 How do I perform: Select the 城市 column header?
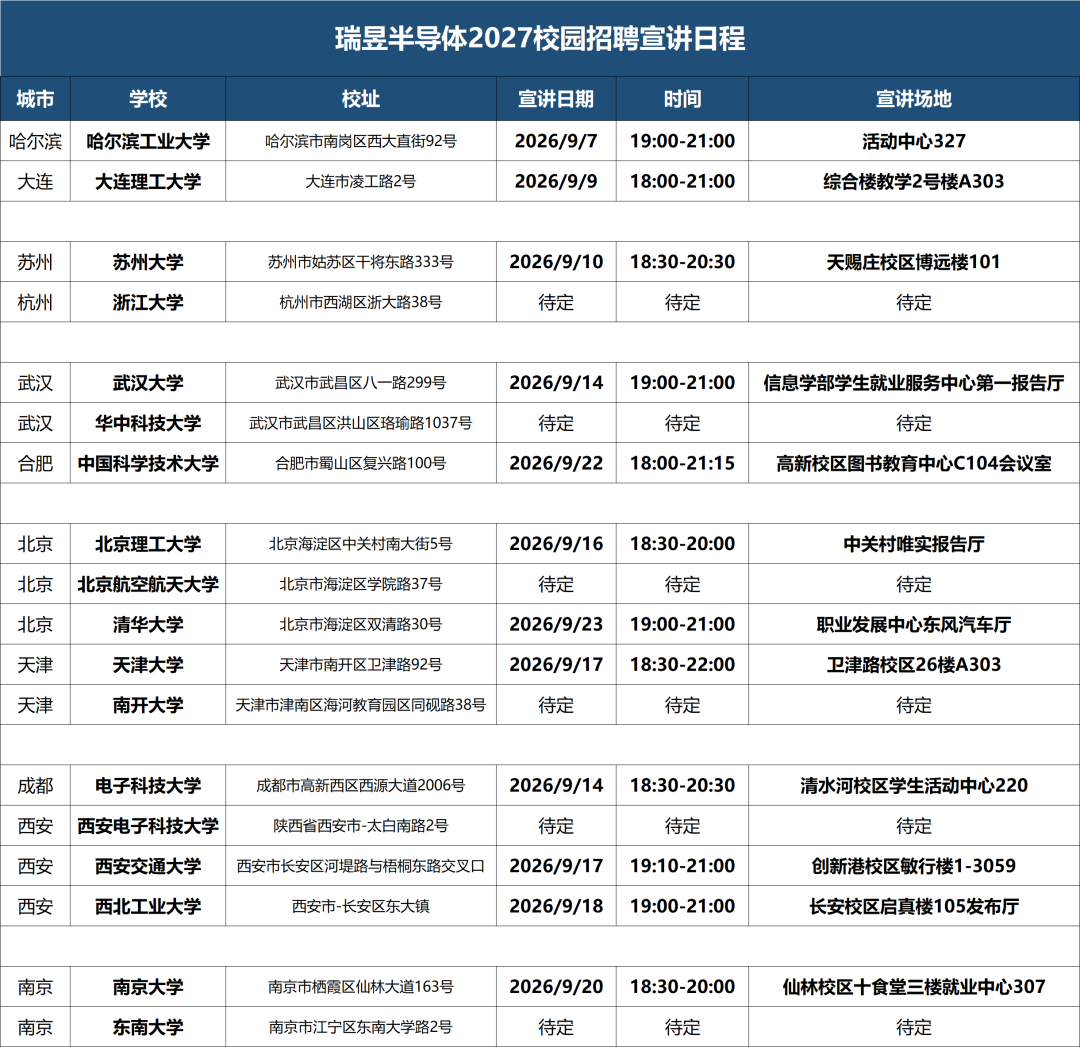coord(35,99)
